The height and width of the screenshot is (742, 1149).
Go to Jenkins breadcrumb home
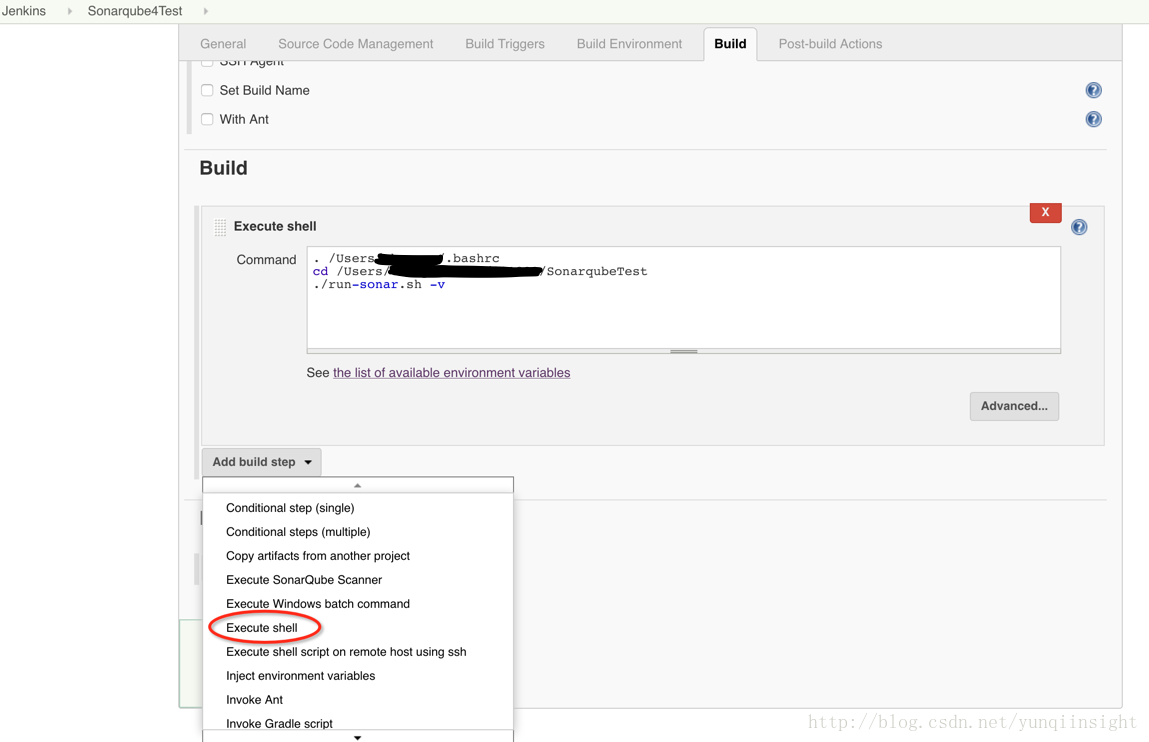click(23, 11)
